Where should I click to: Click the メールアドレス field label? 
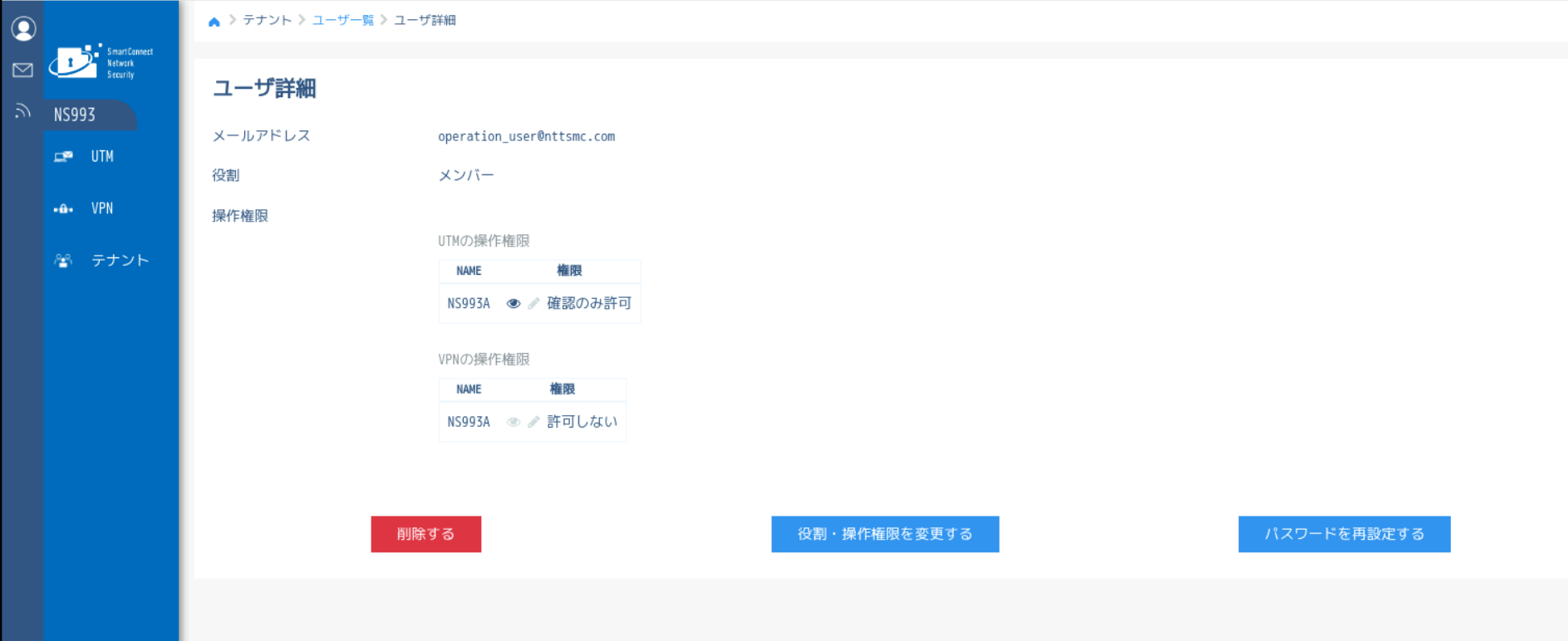point(261,135)
